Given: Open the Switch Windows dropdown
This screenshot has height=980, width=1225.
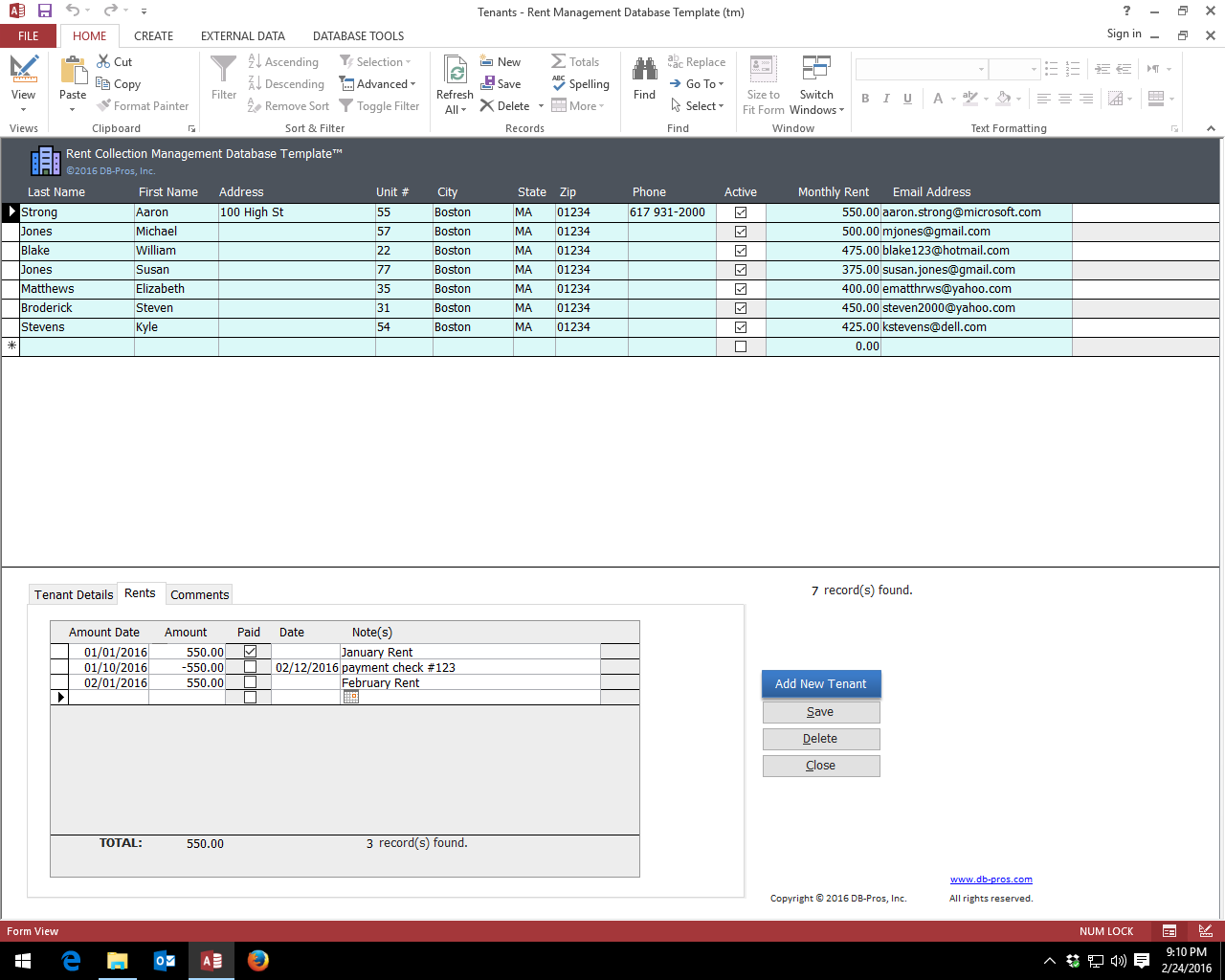Looking at the screenshot, I should pyautogui.click(x=815, y=83).
